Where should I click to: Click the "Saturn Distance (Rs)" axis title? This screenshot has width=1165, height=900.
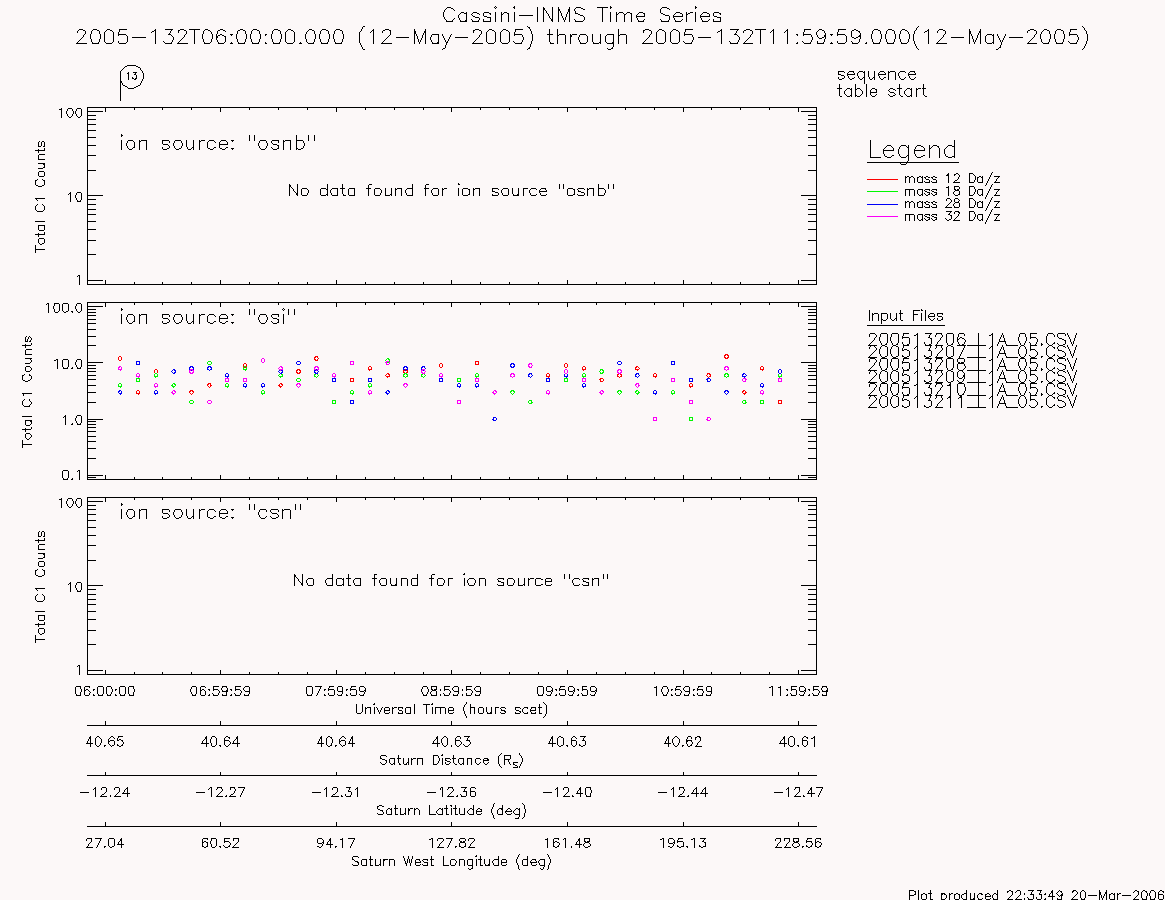click(x=452, y=760)
